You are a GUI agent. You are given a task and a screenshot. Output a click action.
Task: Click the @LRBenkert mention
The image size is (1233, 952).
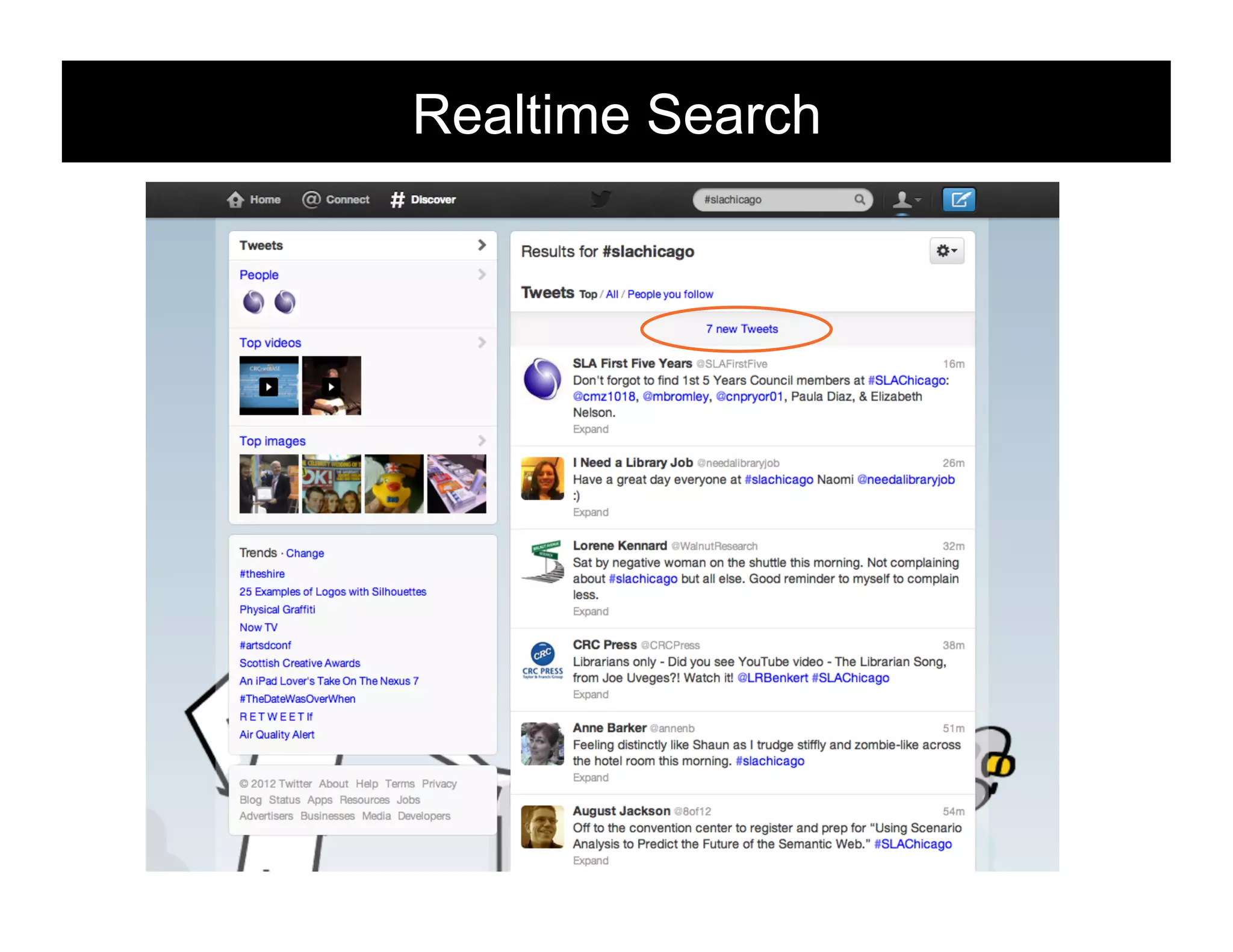(772, 678)
